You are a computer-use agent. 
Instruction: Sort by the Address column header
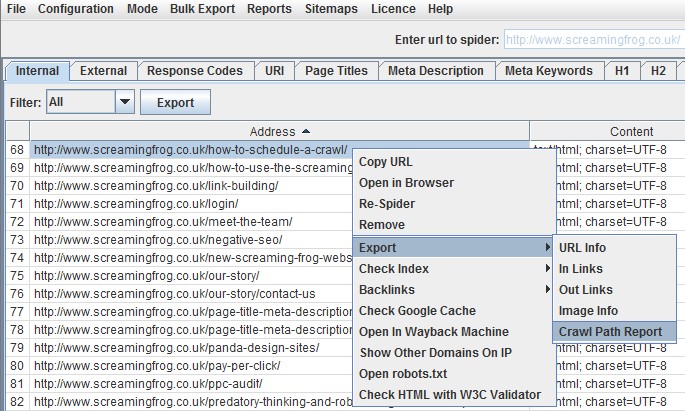tap(278, 131)
